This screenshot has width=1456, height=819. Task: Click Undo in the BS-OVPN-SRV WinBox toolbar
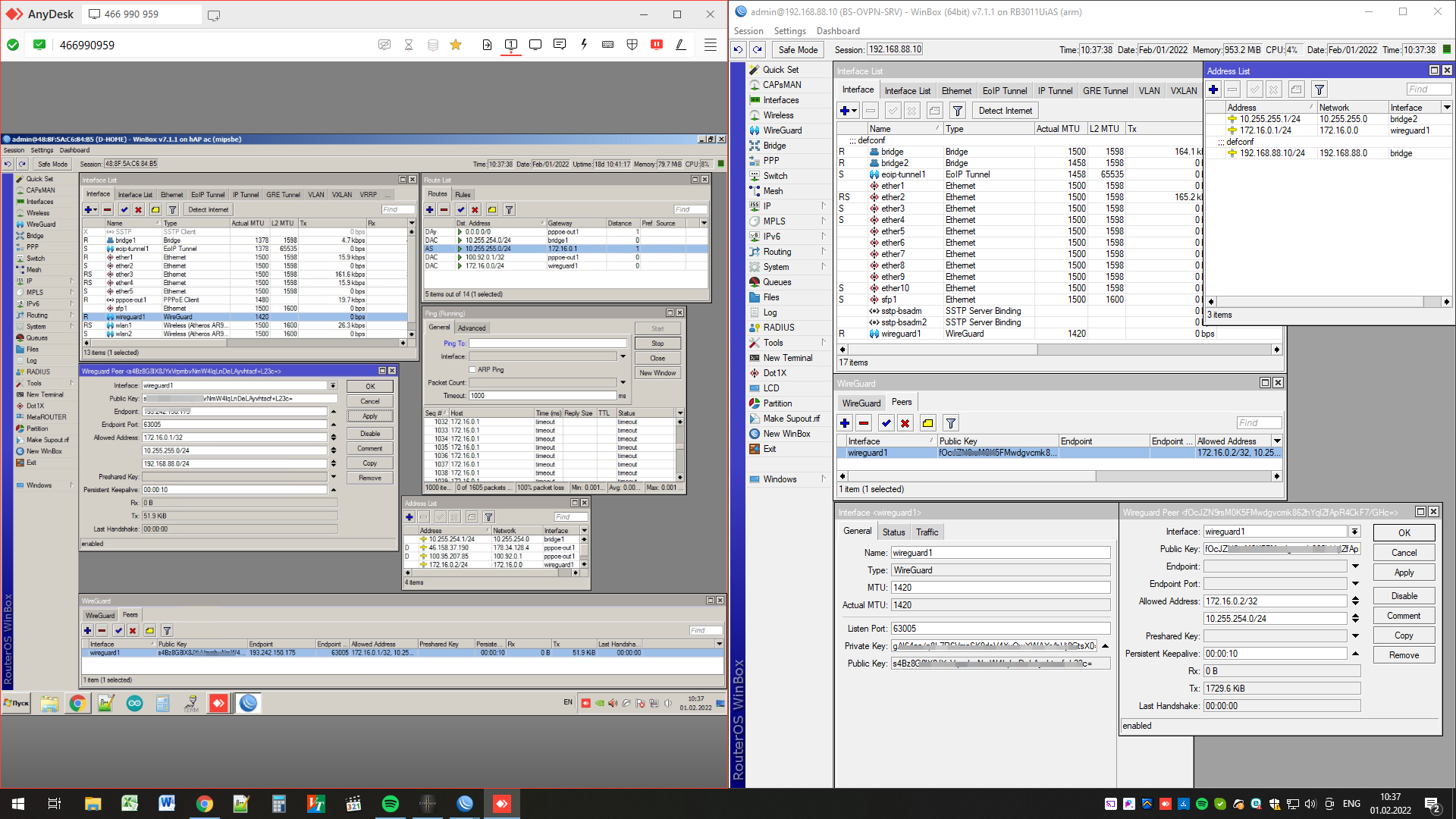pos(738,50)
